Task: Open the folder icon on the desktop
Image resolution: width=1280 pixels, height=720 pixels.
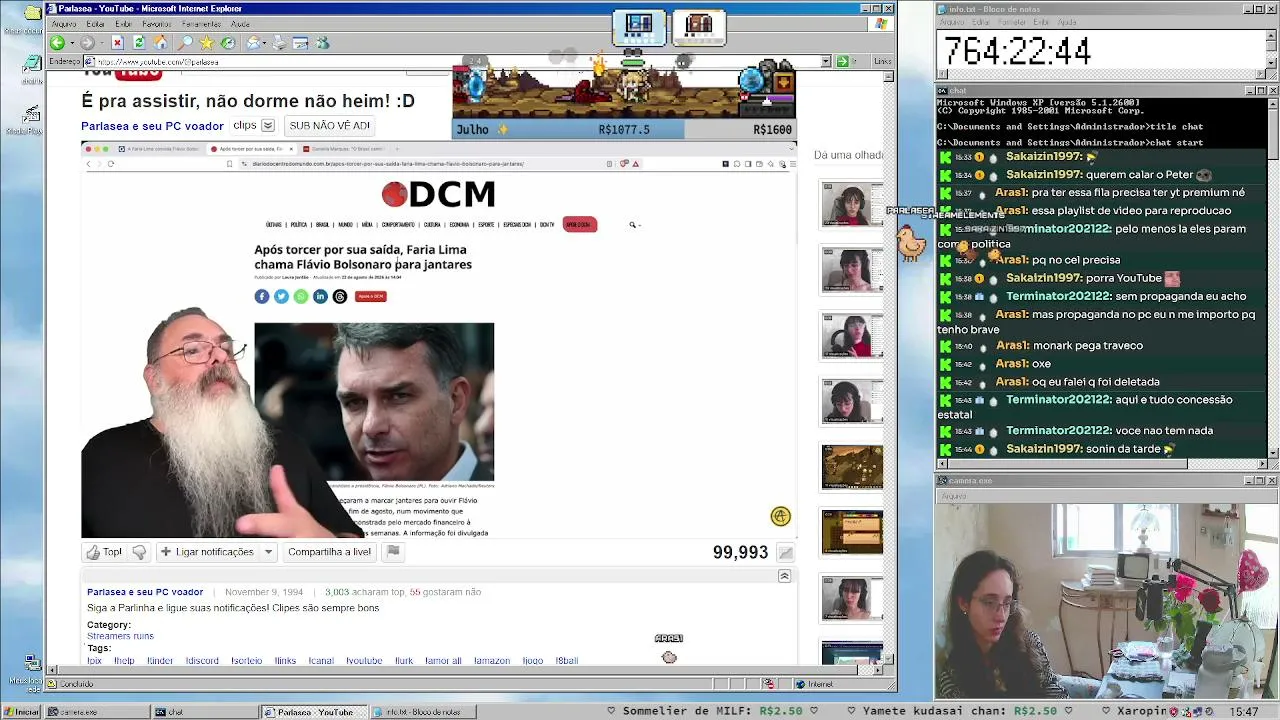Action: tap(31, 13)
